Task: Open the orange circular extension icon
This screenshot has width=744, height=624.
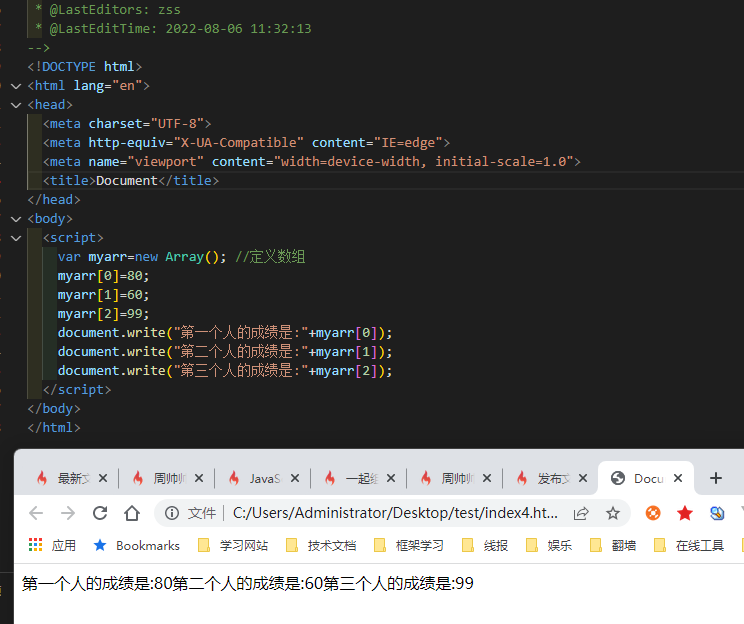Action: tap(653, 513)
